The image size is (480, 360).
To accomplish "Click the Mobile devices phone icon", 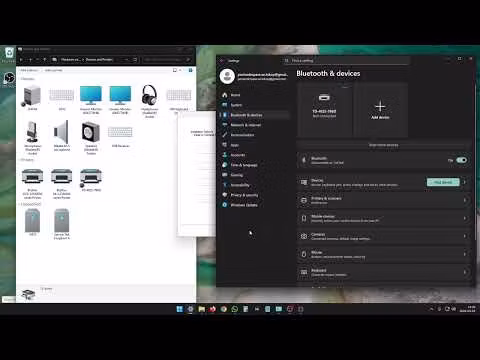I will coord(304,218).
